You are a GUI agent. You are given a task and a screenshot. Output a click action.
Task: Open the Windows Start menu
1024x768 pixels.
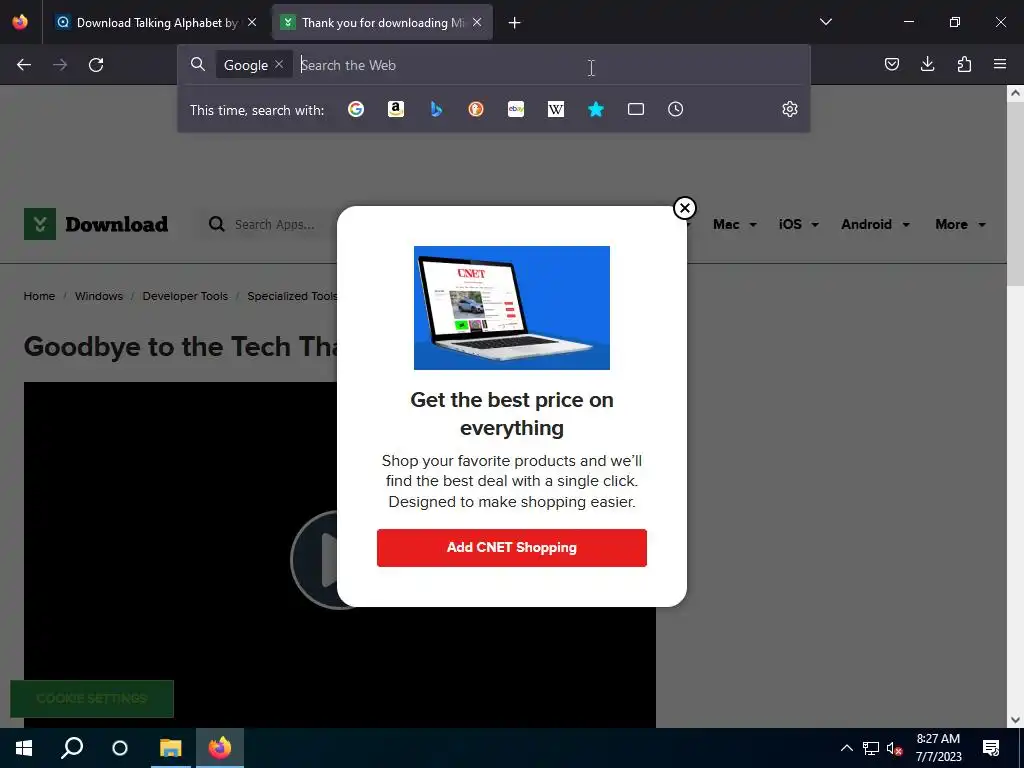pos(24,748)
